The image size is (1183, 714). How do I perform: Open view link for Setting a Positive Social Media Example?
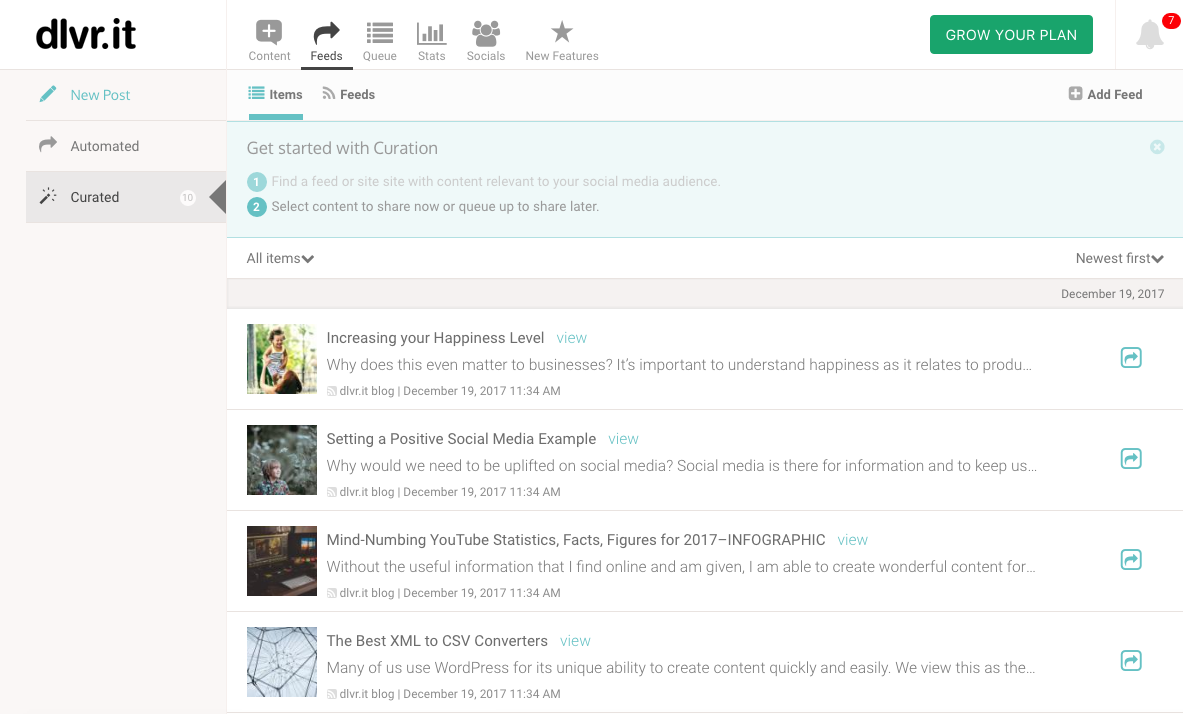click(x=623, y=439)
